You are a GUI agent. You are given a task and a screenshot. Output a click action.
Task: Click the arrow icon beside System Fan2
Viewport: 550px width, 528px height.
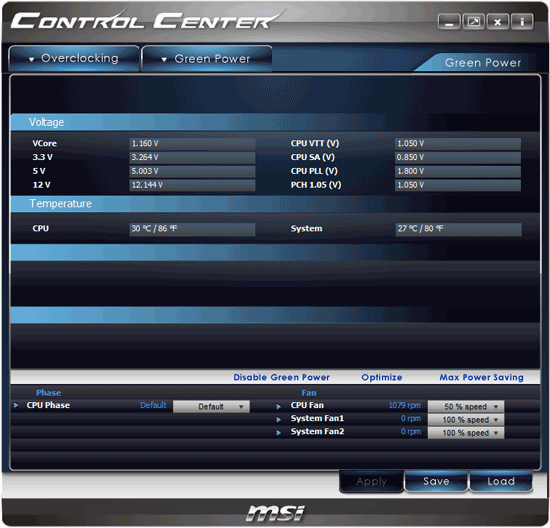click(x=279, y=433)
